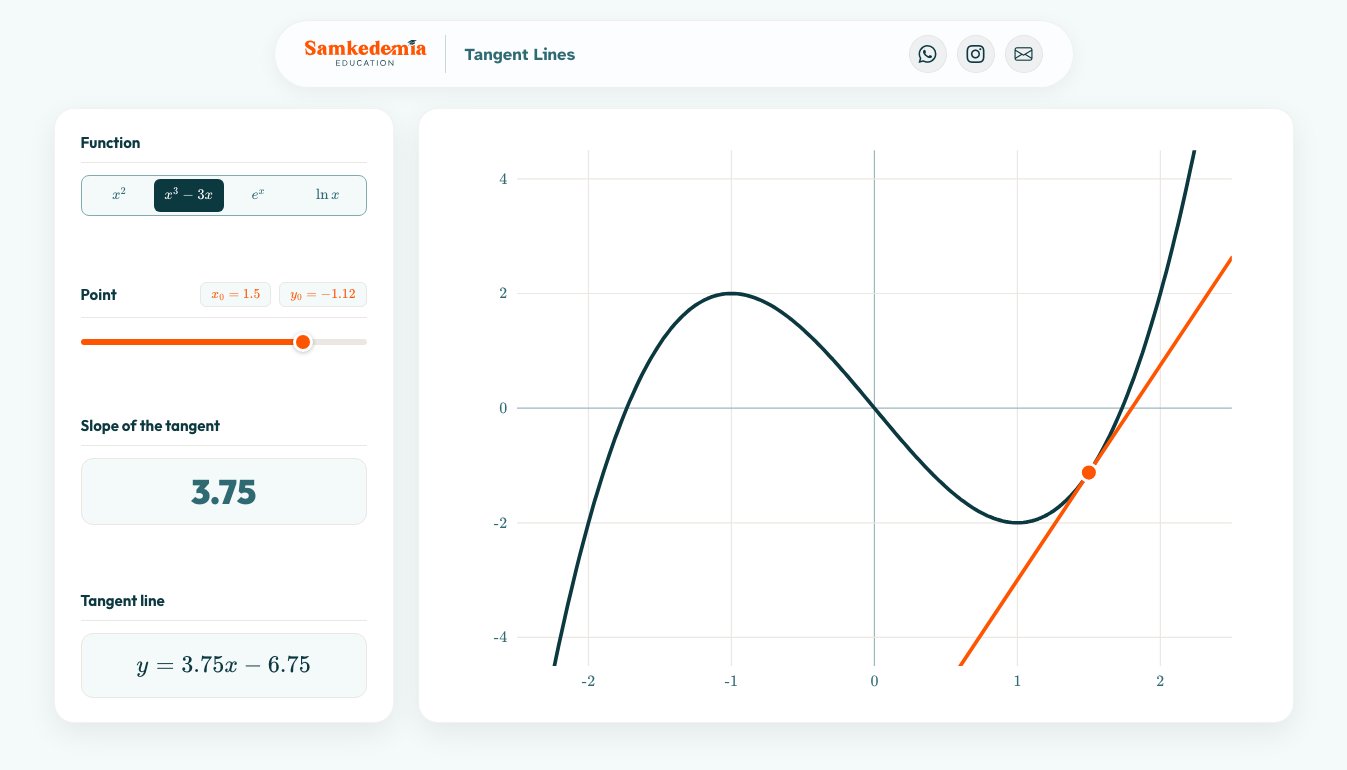This screenshot has width=1347, height=770.
Task: Click the orange tangent point on the graph
Action: tap(1089, 472)
